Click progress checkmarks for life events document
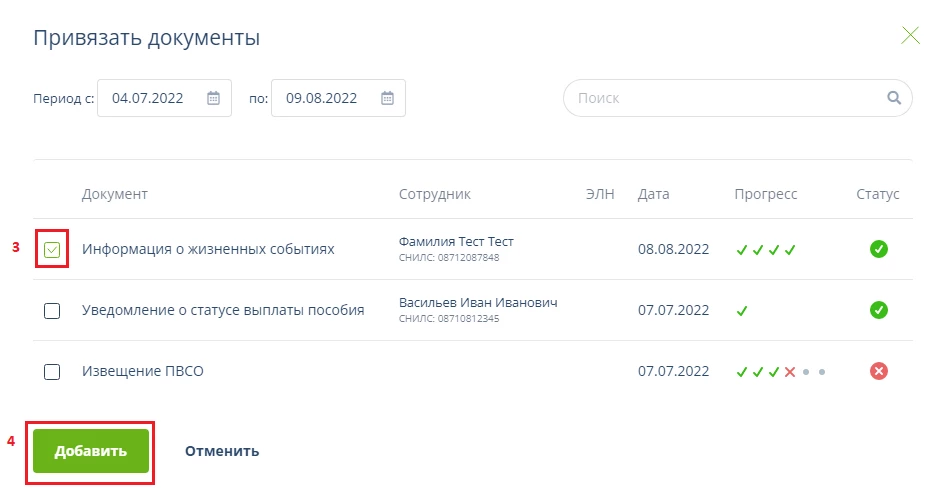The height and width of the screenshot is (497, 946). coord(765,250)
